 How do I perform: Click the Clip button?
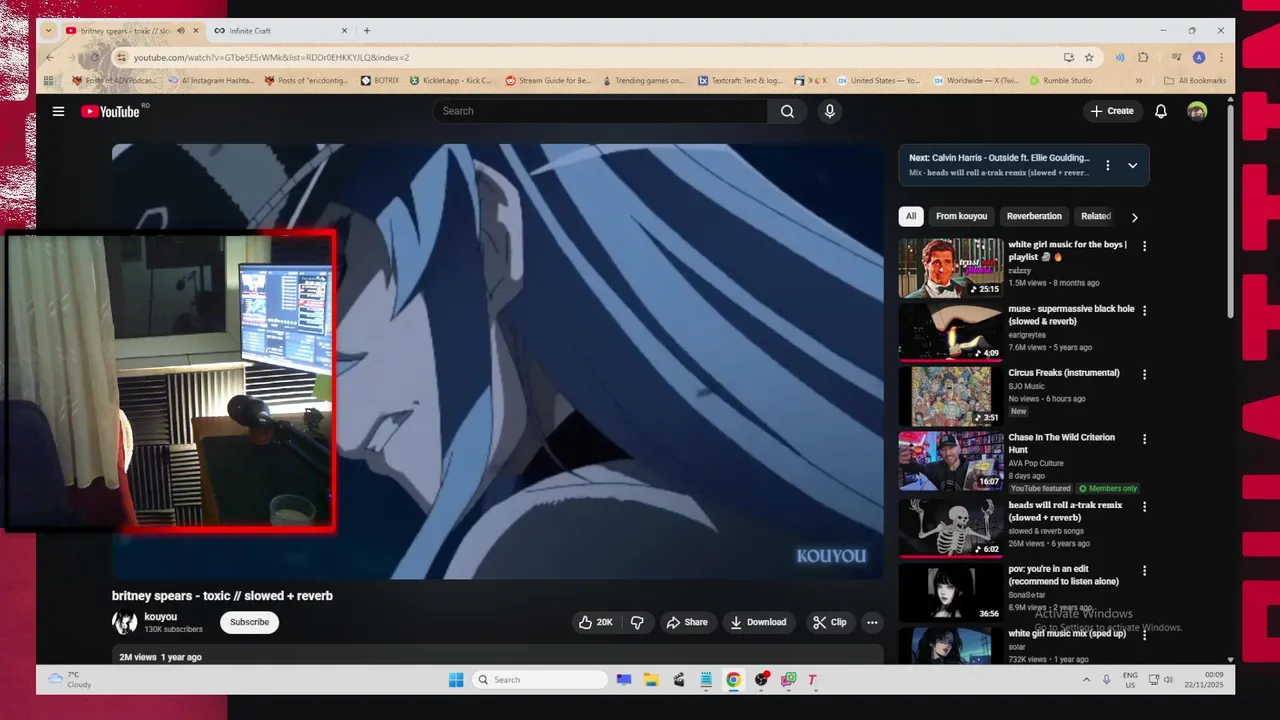coord(830,622)
